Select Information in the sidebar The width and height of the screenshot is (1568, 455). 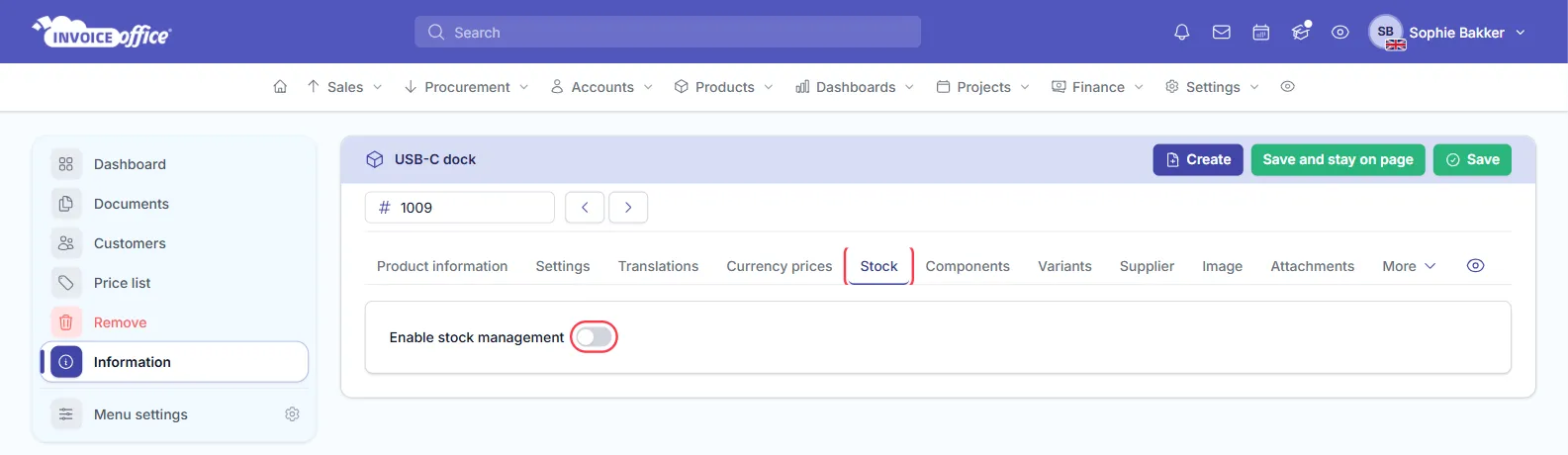click(174, 362)
